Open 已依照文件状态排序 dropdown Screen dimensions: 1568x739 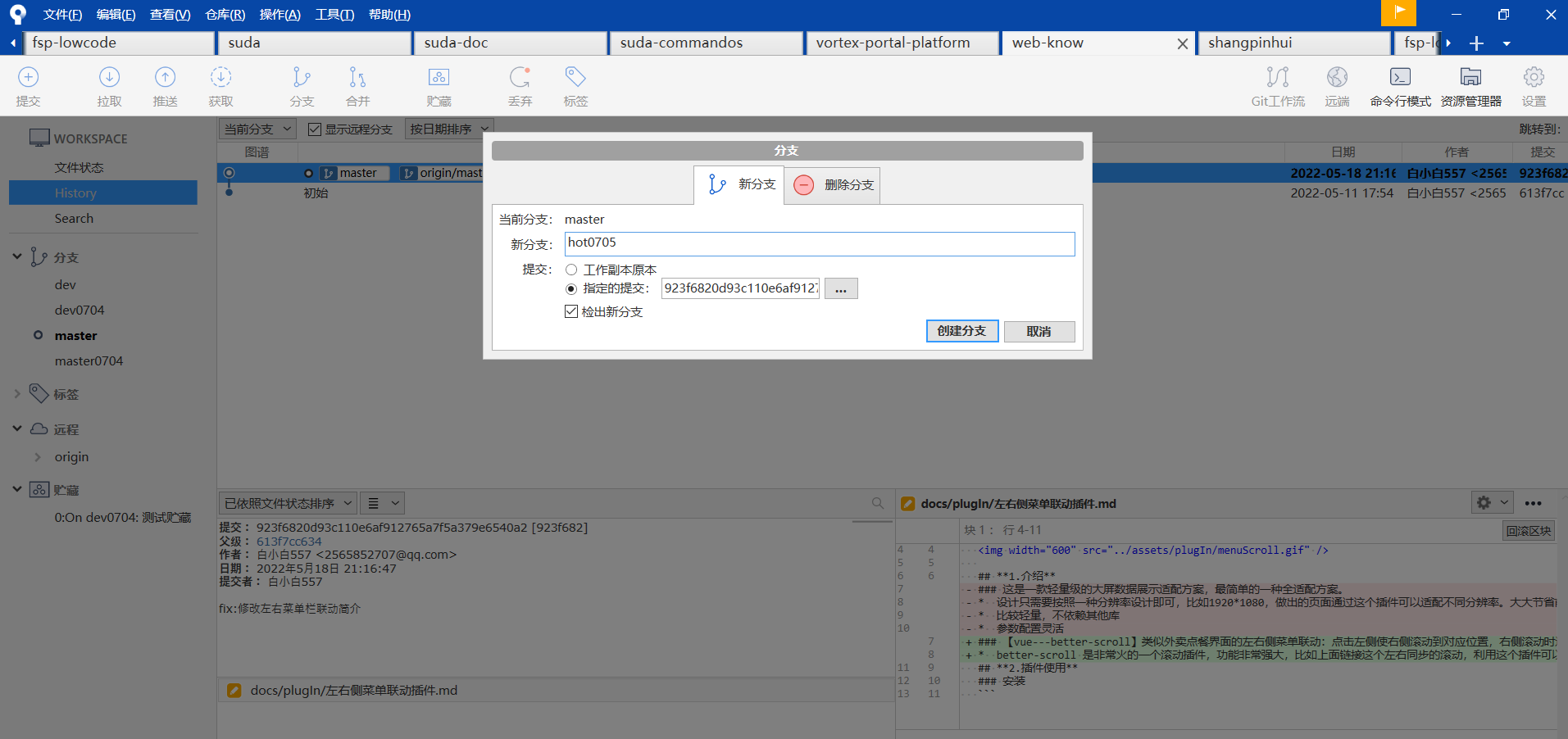click(x=288, y=503)
